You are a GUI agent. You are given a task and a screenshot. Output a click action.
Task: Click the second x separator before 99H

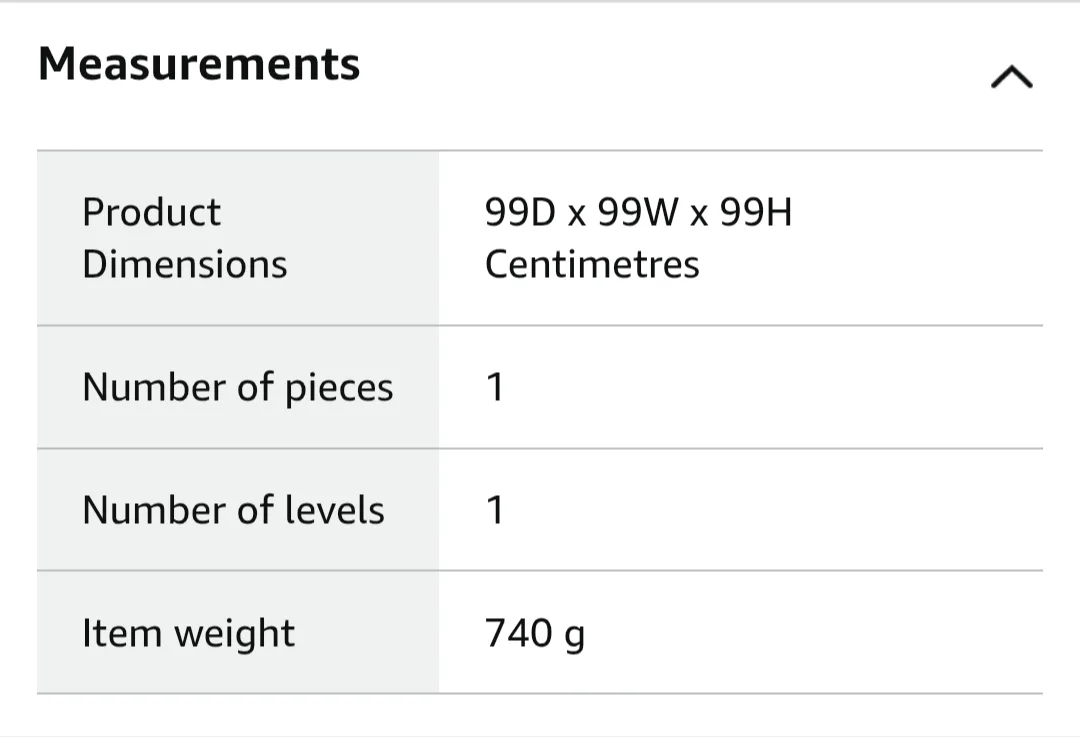[x=699, y=215]
